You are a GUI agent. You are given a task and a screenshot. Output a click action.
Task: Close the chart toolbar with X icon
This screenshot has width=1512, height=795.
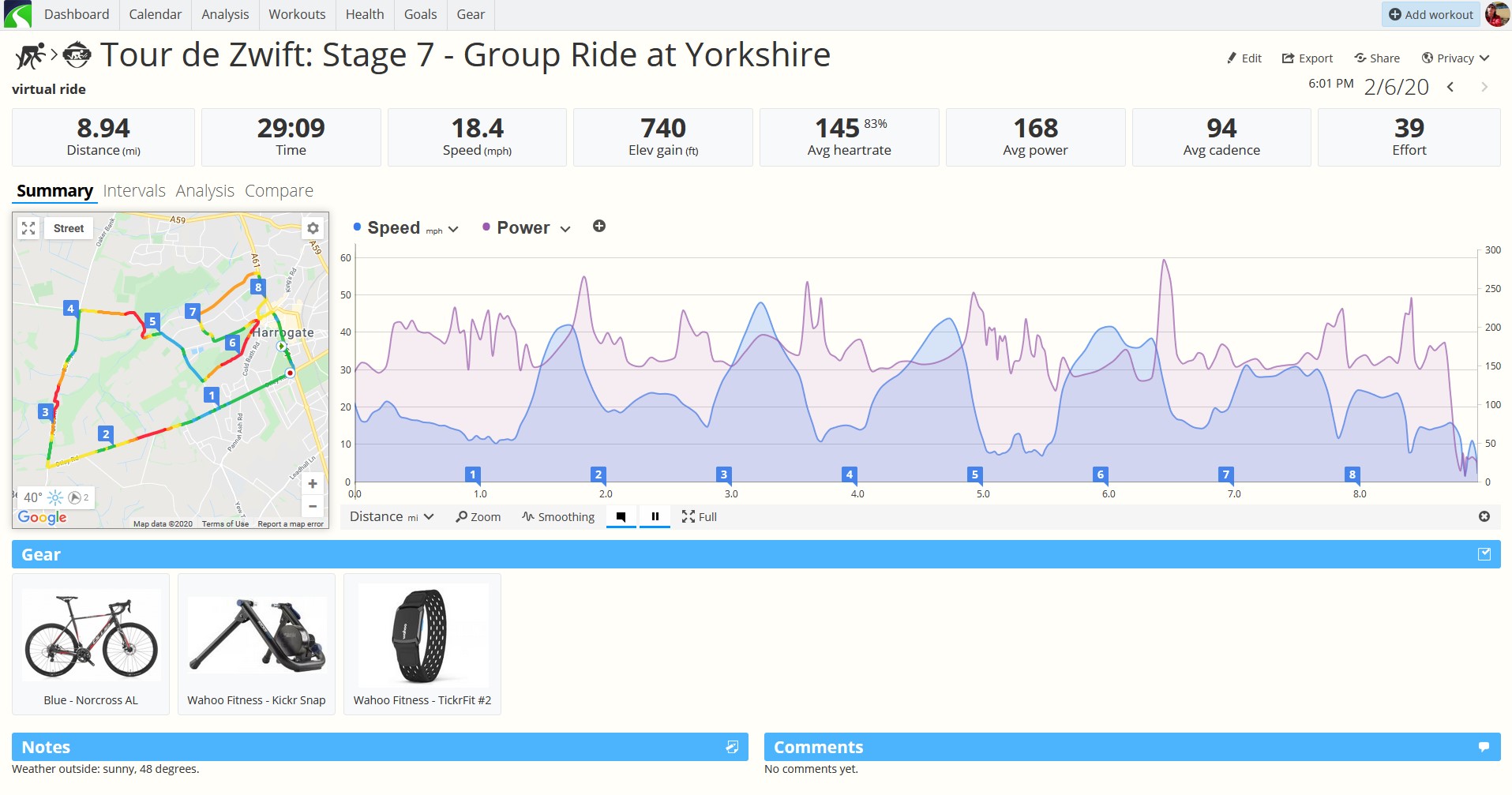(1484, 516)
